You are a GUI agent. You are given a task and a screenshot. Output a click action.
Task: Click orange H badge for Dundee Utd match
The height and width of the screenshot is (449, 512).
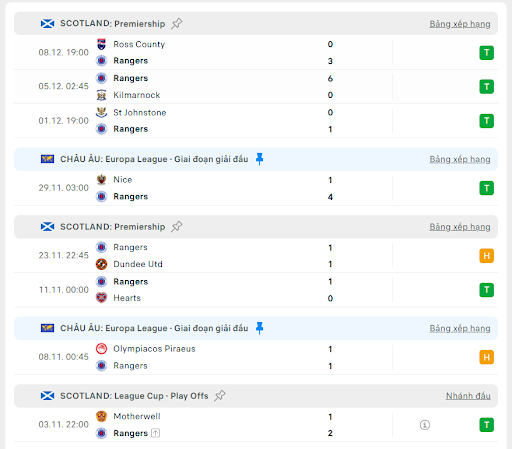(x=486, y=256)
